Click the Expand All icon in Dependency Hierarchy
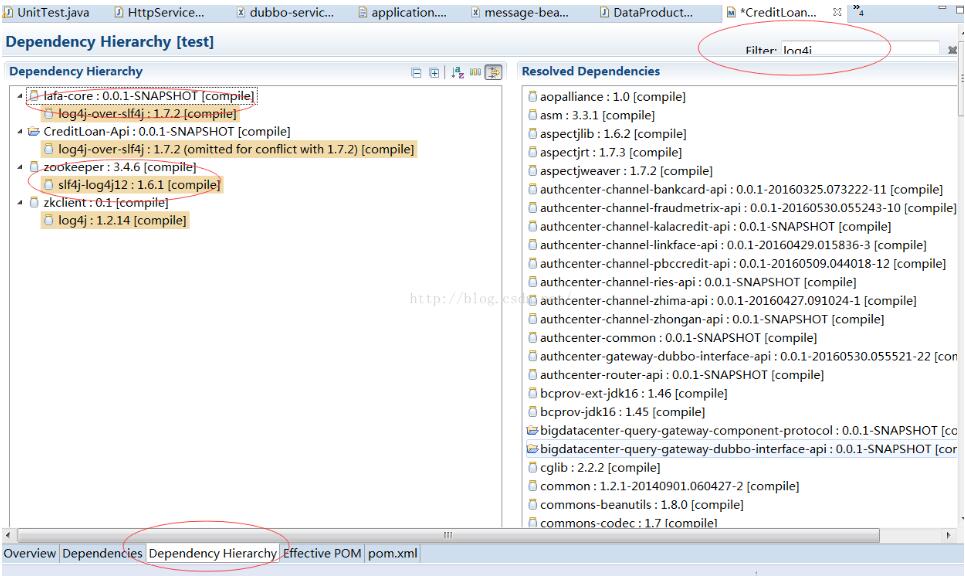Screen dimensions: 965x576 pyautogui.click(x=434, y=72)
